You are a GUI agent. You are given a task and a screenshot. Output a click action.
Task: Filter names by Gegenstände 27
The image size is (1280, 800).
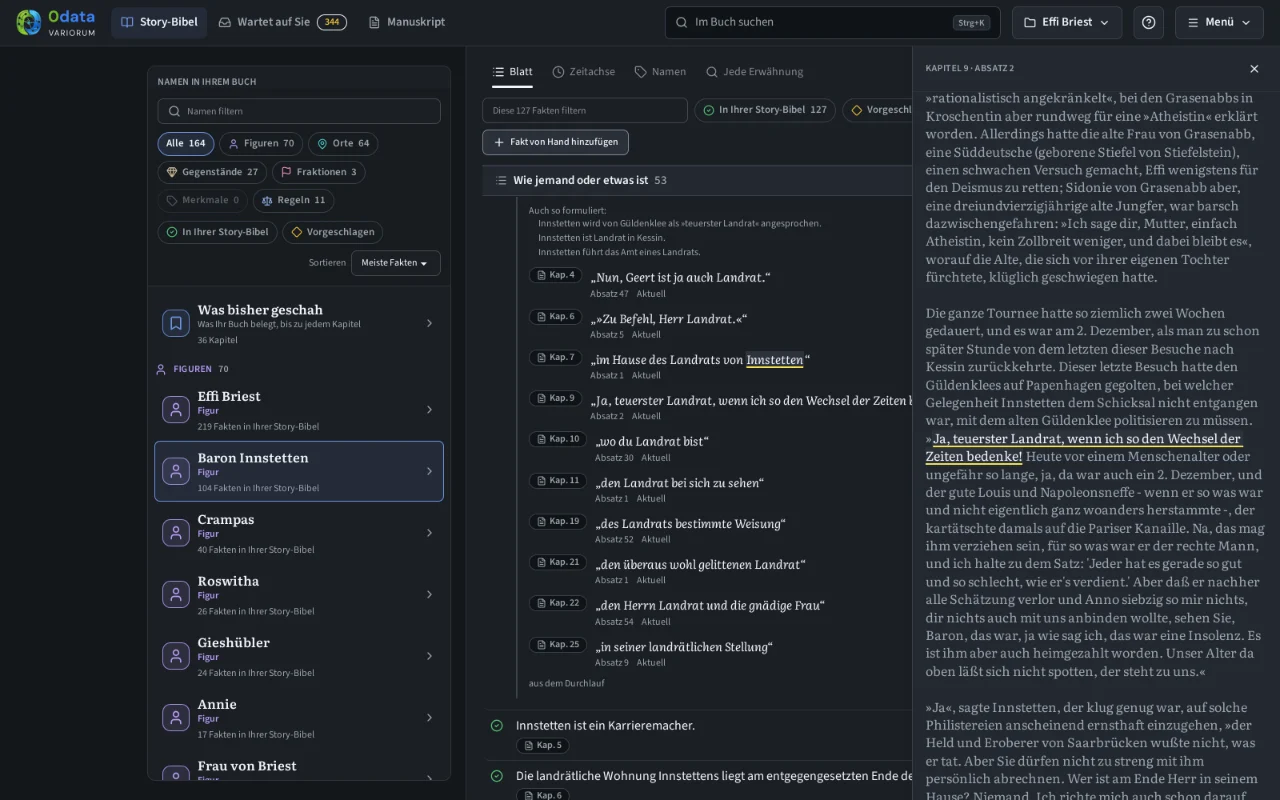pos(212,172)
